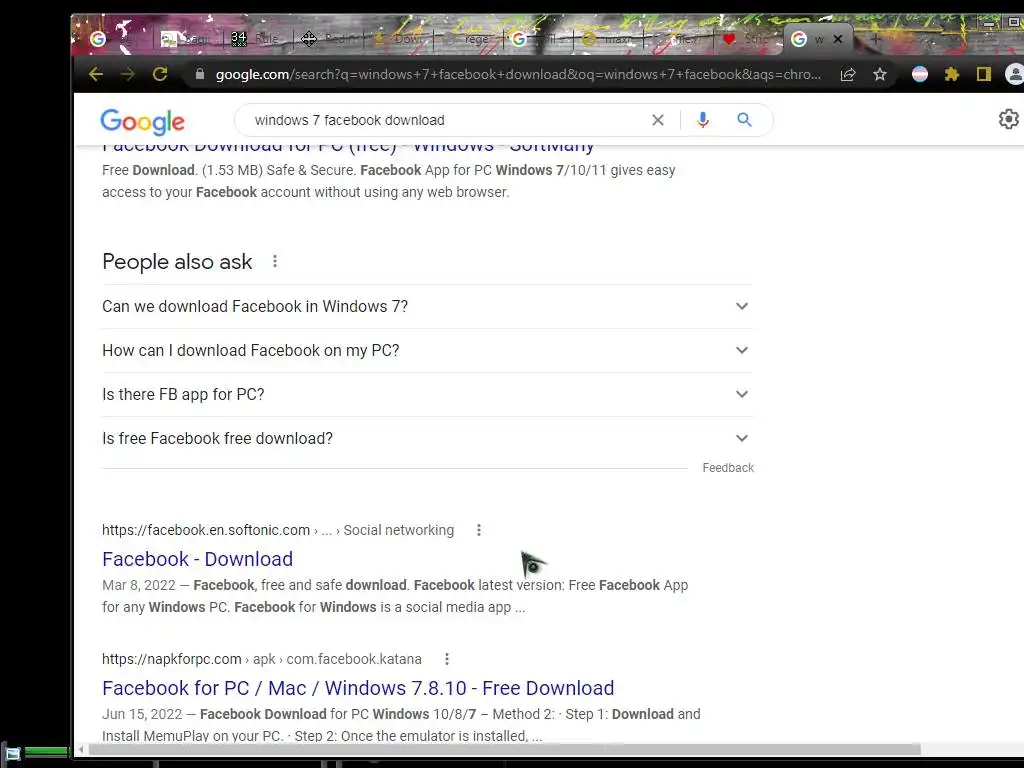The image size is (1024, 768).
Task: Expand 'How can I download Facebook on my PC?'
Action: (x=428, y=351)
